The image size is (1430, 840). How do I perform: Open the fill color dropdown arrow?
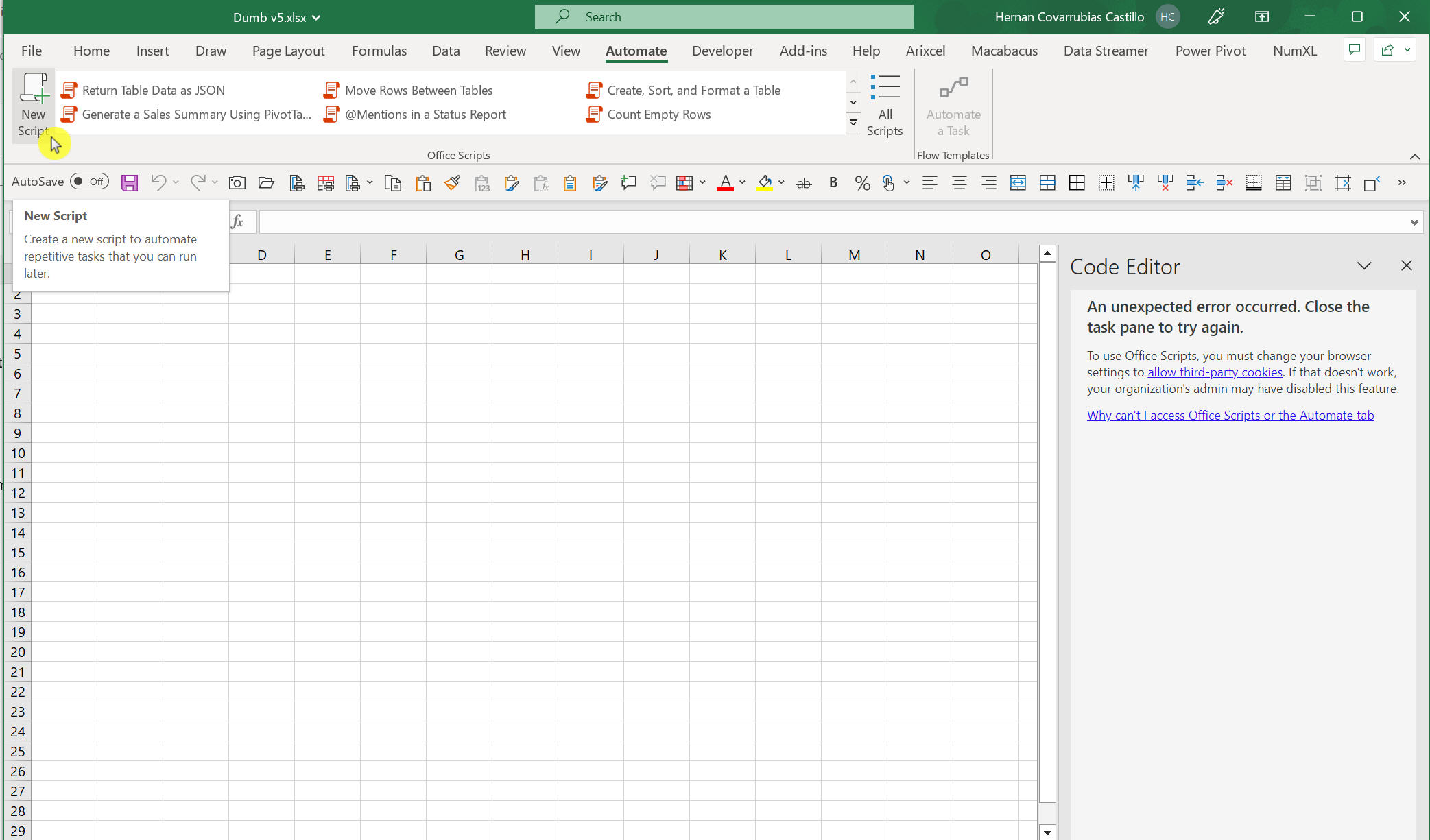[781, 182]
